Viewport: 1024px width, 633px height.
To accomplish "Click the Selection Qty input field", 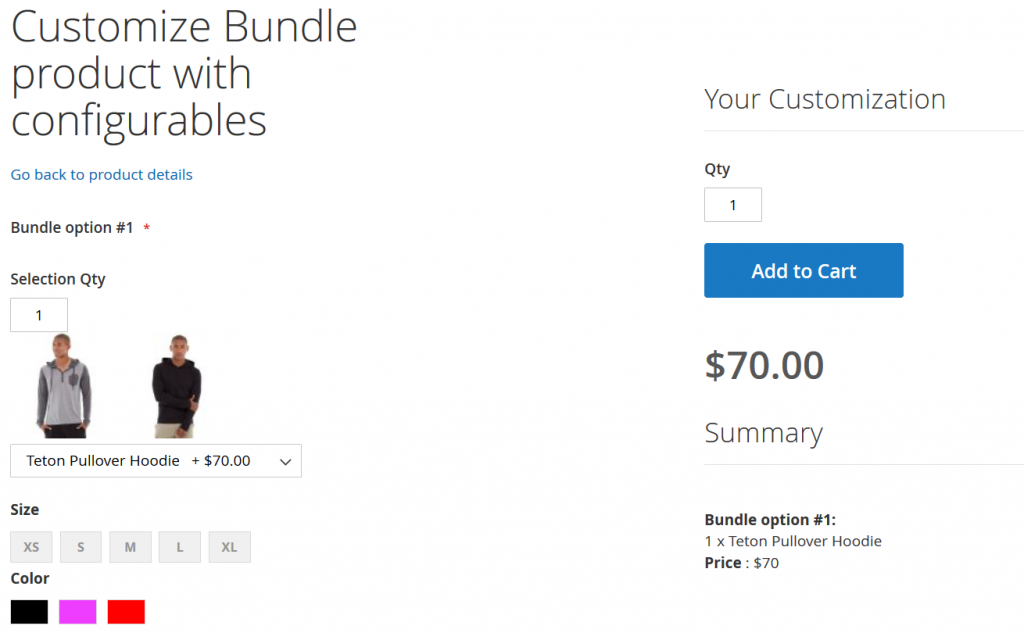I will (38, 314).
